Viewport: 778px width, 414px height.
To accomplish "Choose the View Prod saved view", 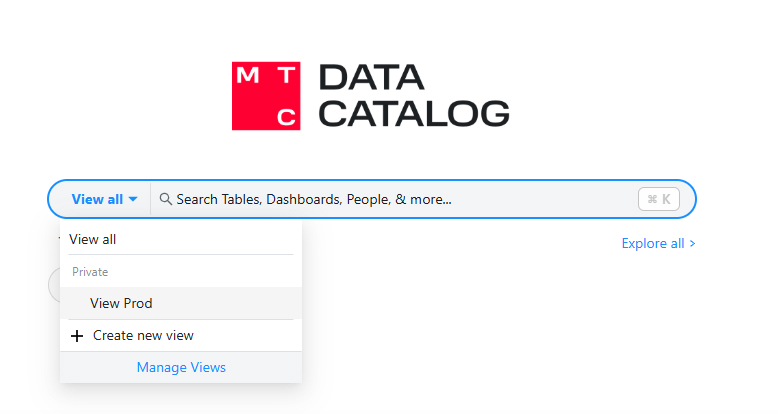I will [x=121, y=303].
